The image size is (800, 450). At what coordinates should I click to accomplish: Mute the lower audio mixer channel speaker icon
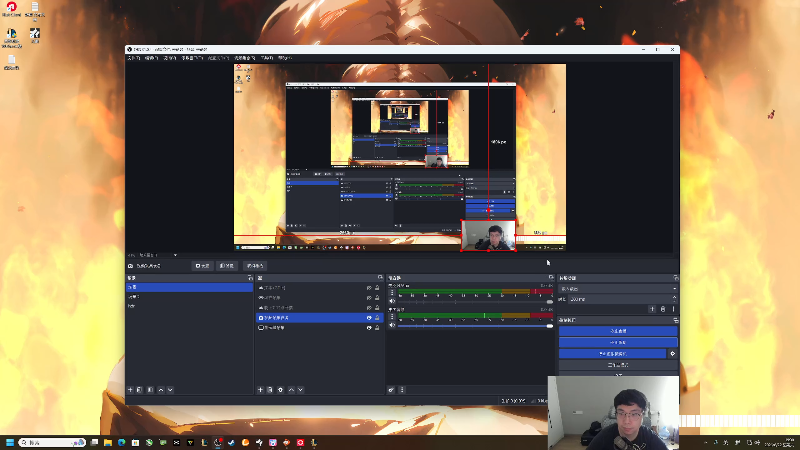point(392,325)
